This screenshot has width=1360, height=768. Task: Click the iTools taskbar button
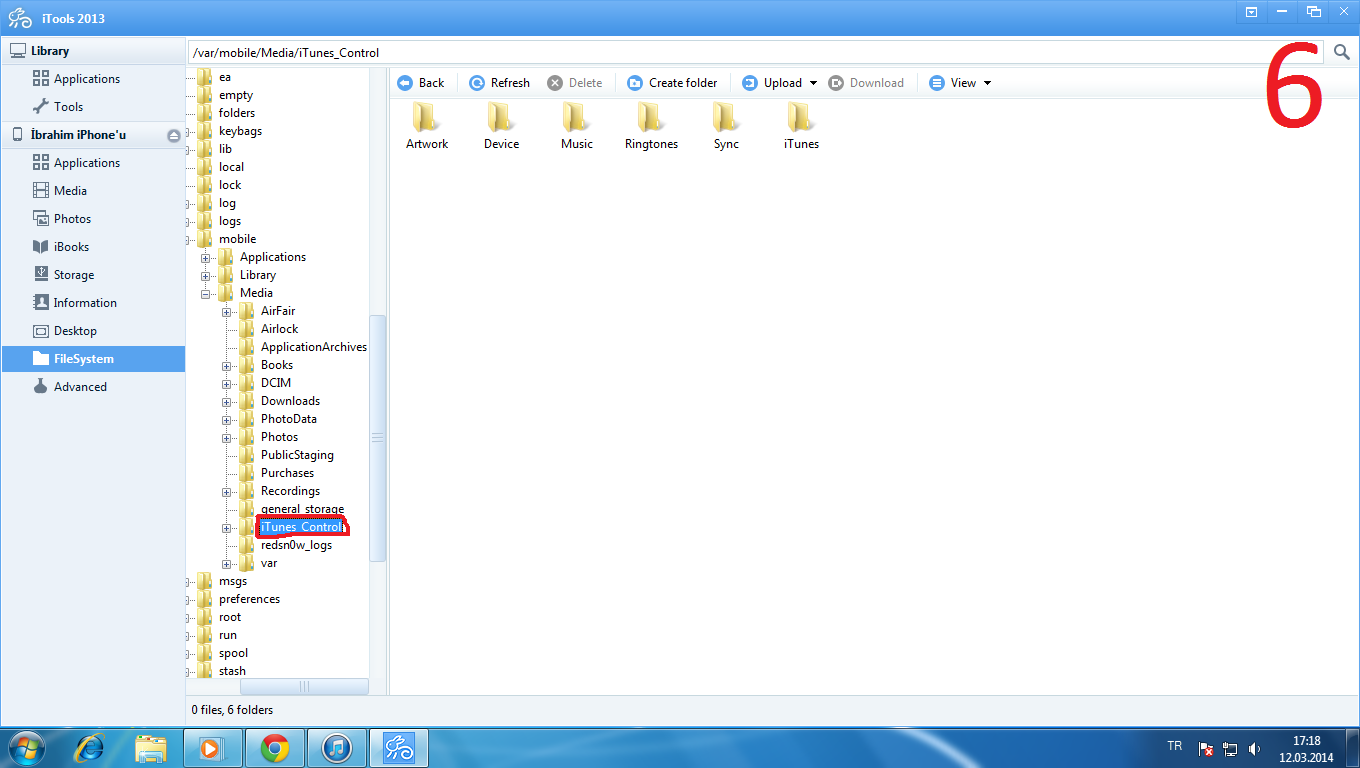[399, 748]
